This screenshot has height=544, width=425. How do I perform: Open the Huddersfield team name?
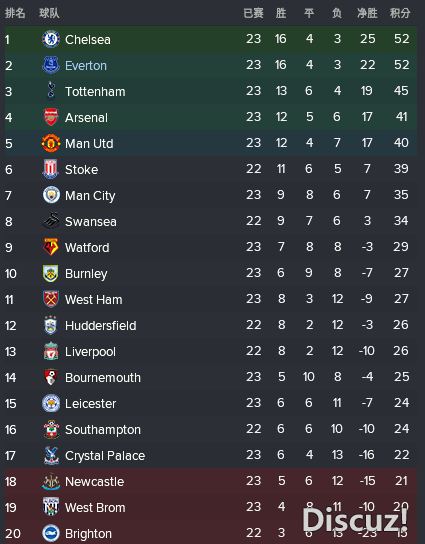pos(101,326)
